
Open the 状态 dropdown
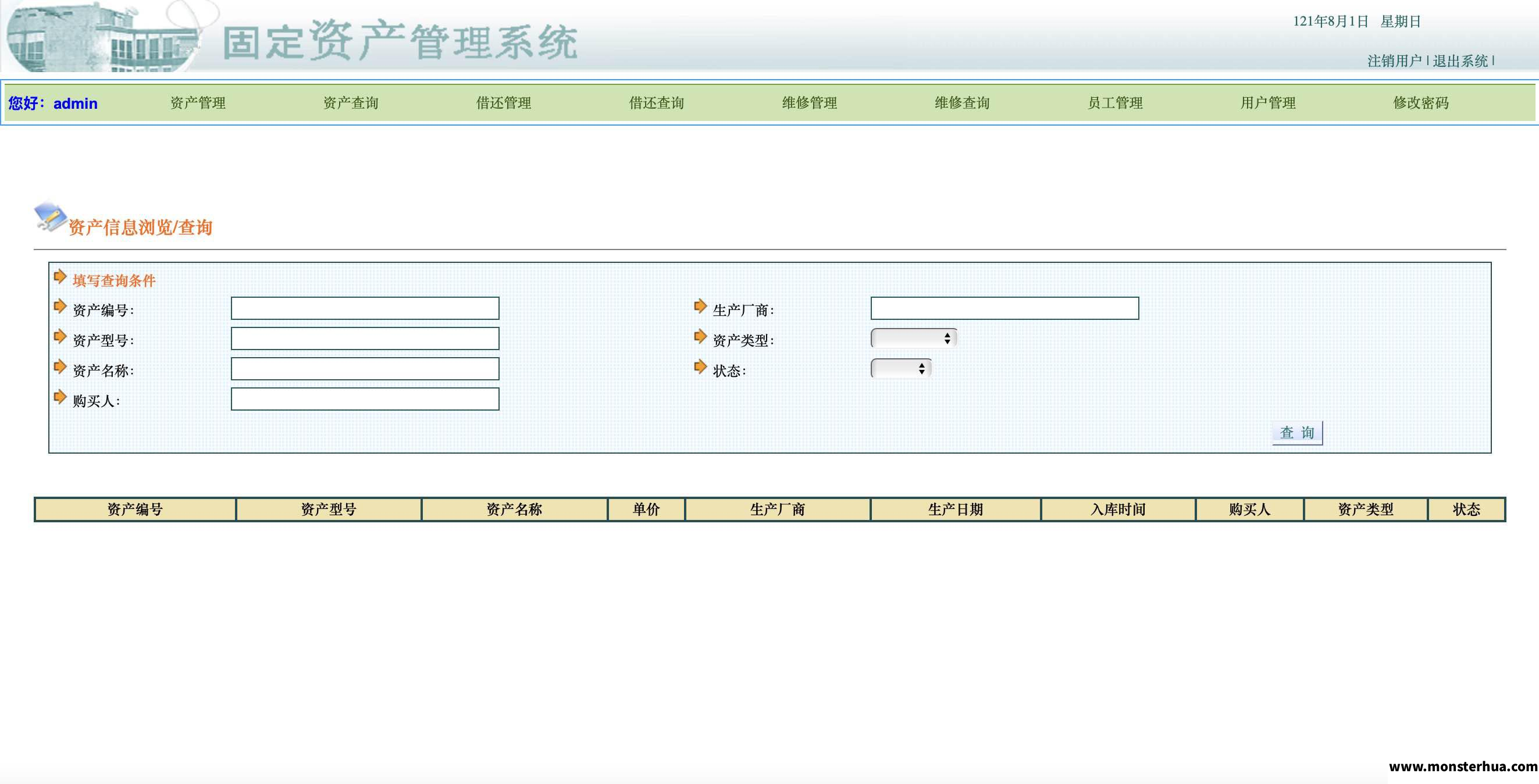tap(901, 369)
